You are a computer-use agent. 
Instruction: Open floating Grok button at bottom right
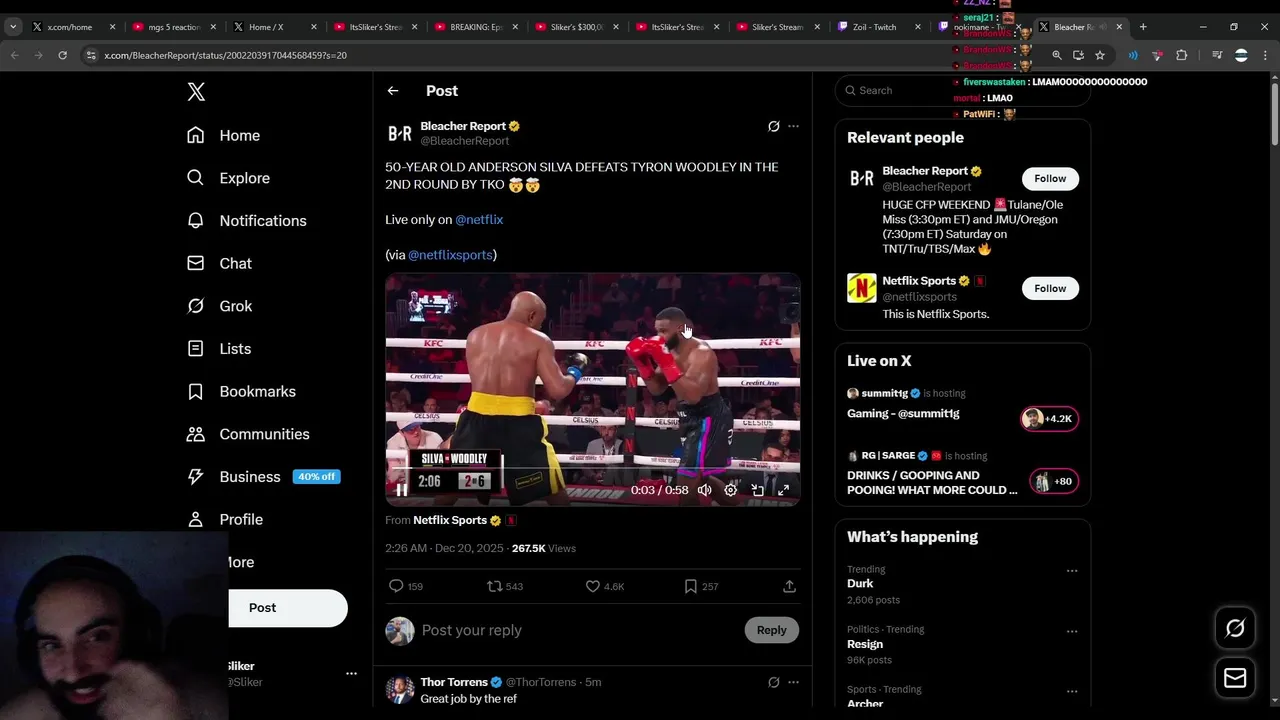(1235, 628)
